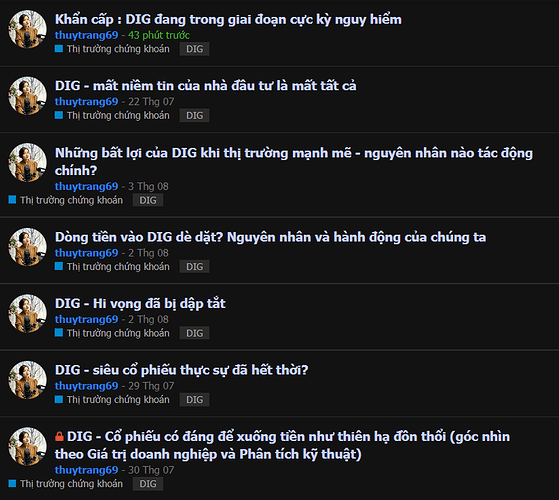Click blue category square under '30 Thg 07' post
The width and height of the screenshot is (559, 500).
click(12, 483)
